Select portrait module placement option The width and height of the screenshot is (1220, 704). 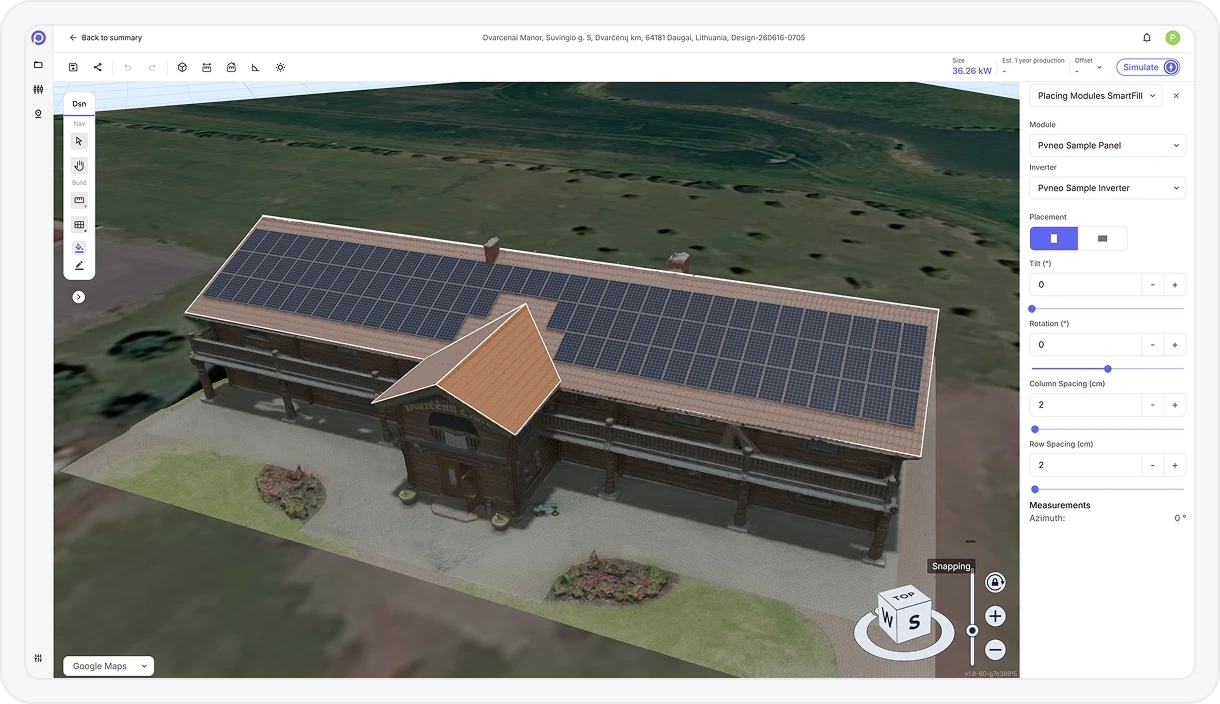pos(1054,239)
